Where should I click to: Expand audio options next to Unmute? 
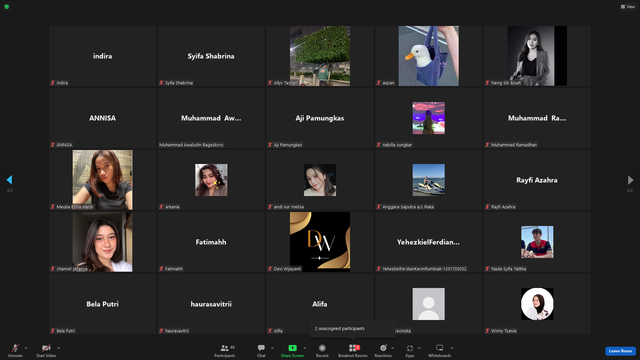(x=26, y=348)
